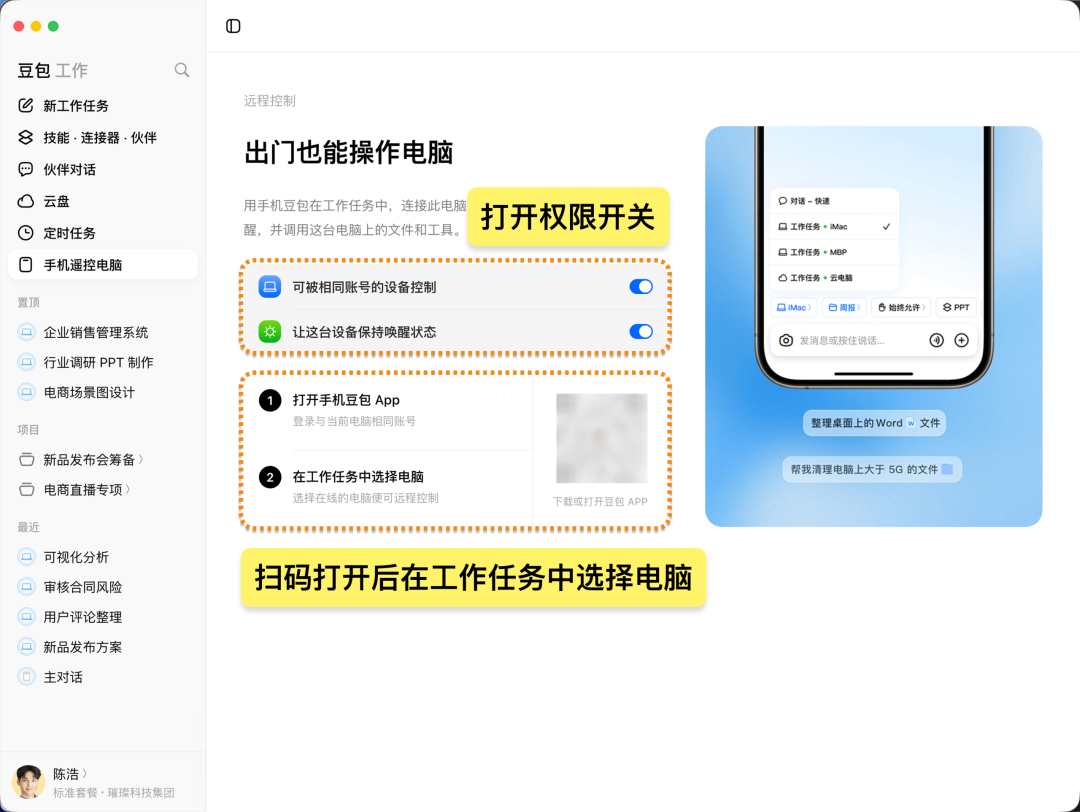Viewport: 1080px width, 812px height.
Task: Select 工作任务 iMac row in phone preview
Action: [834, 227]
